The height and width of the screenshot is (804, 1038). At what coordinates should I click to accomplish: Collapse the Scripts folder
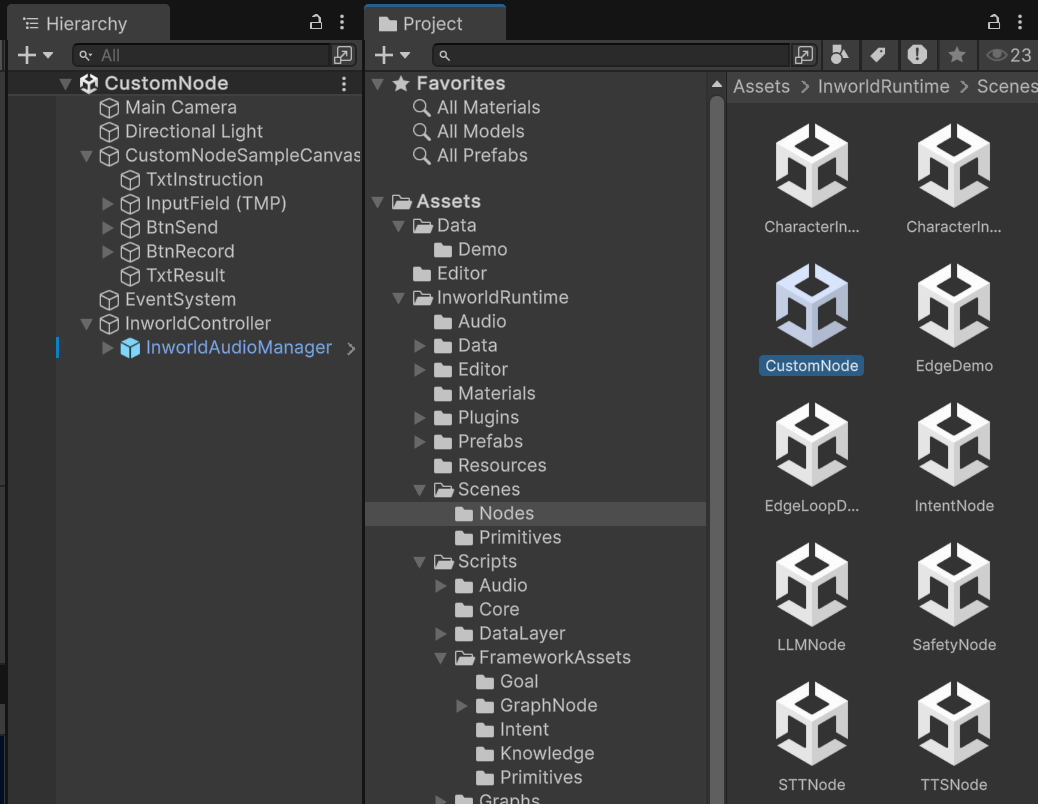coord(419,561)
